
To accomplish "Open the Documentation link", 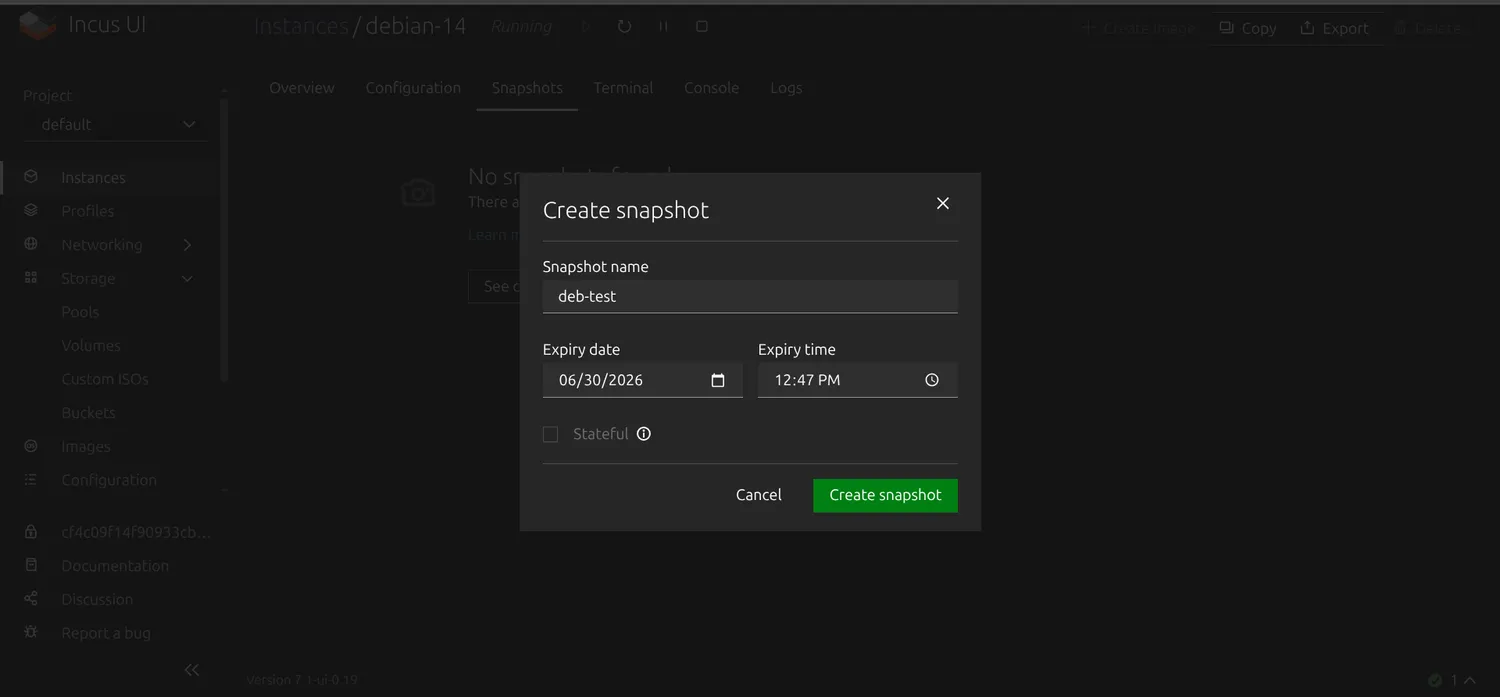I will [x=115, y=566].
